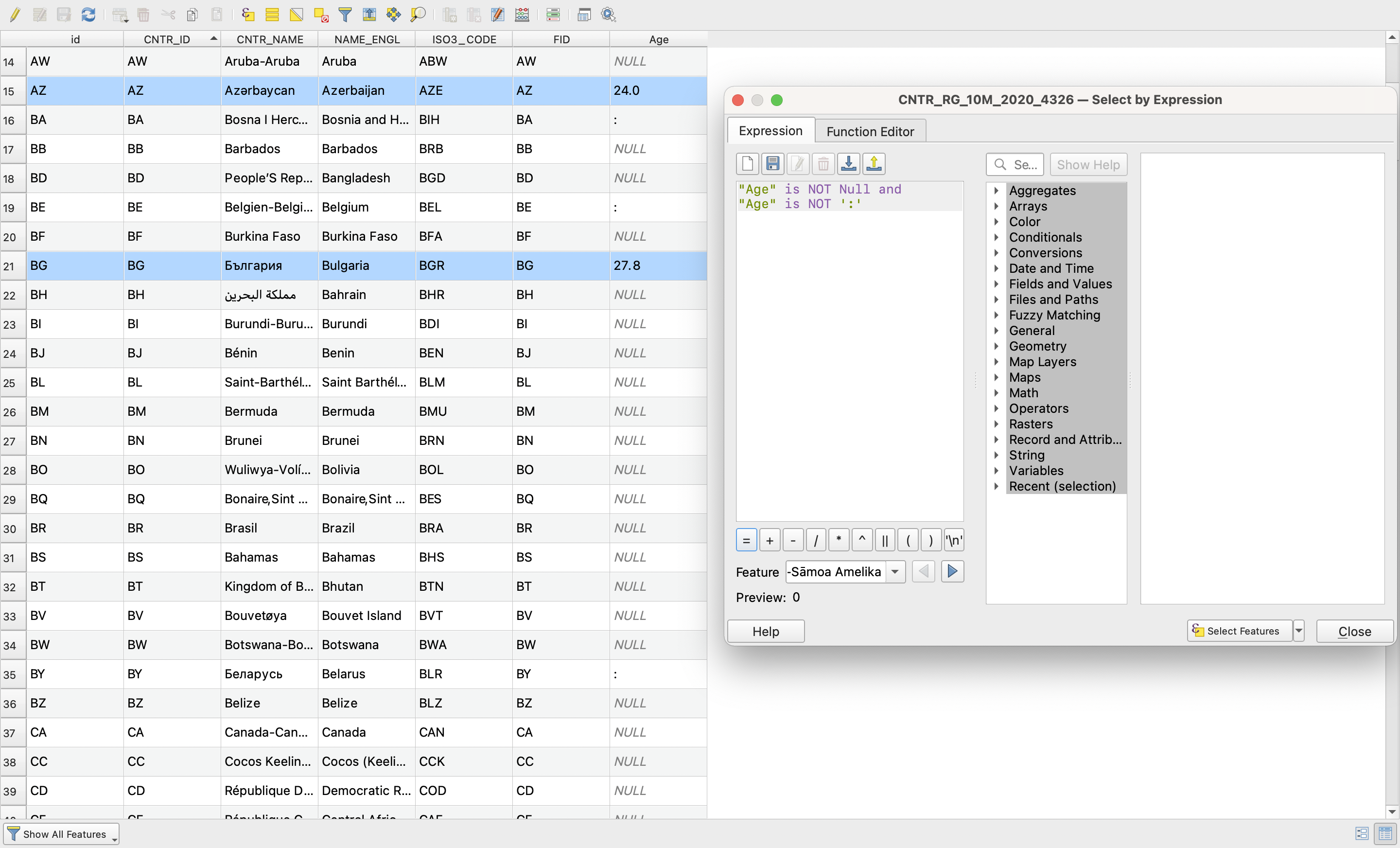
Task: Switch to form view at bottom-right
Action: click(1362, 833)
